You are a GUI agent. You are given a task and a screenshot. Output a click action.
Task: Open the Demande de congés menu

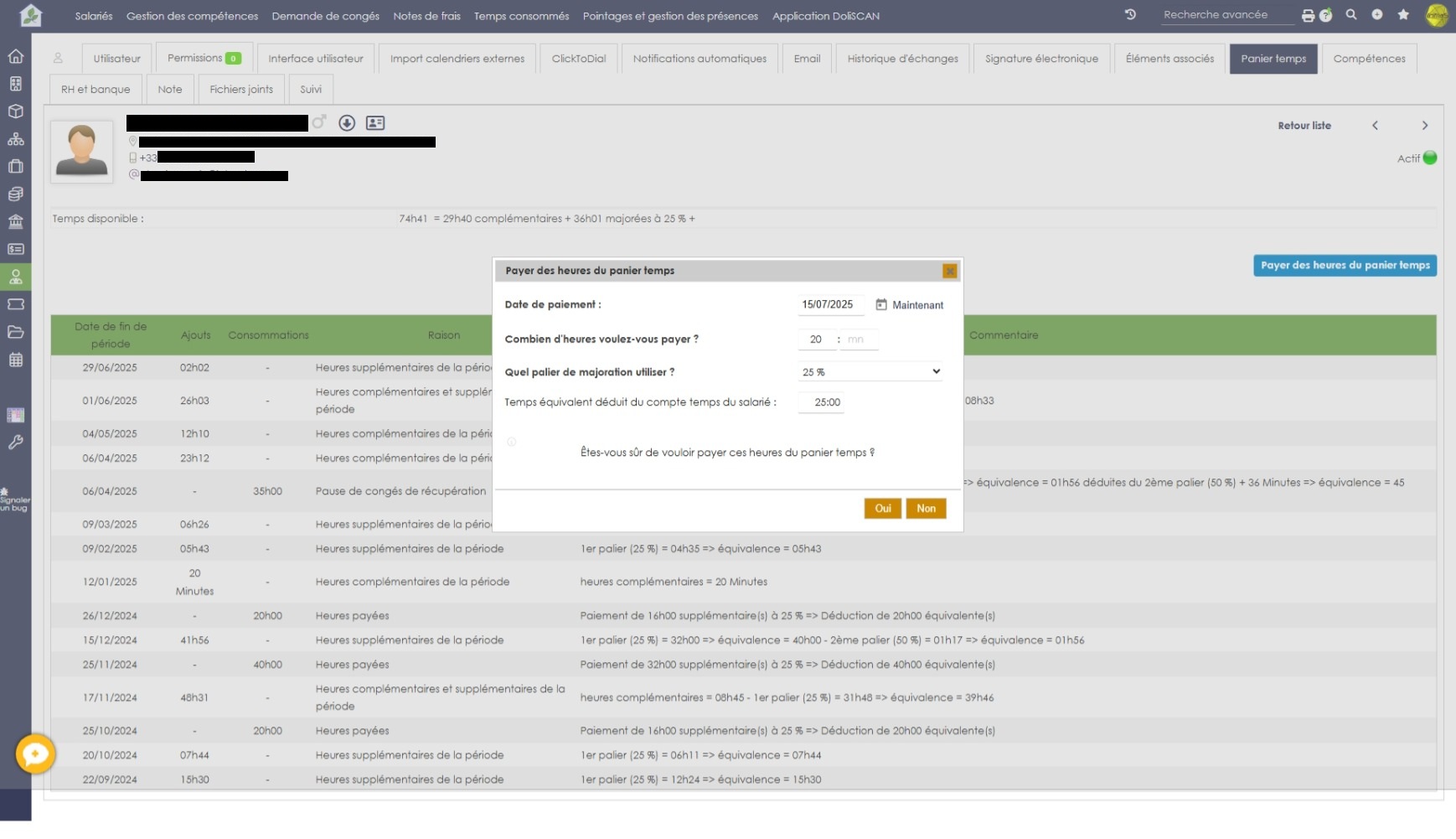coord(325,16)
